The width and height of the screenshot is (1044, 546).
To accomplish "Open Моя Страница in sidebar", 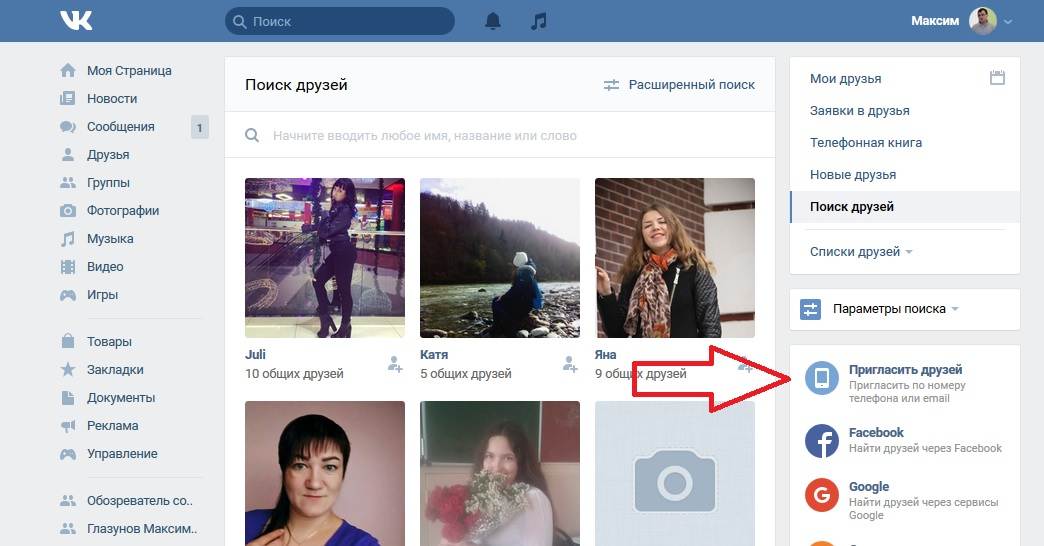I will tap(129, 71).
